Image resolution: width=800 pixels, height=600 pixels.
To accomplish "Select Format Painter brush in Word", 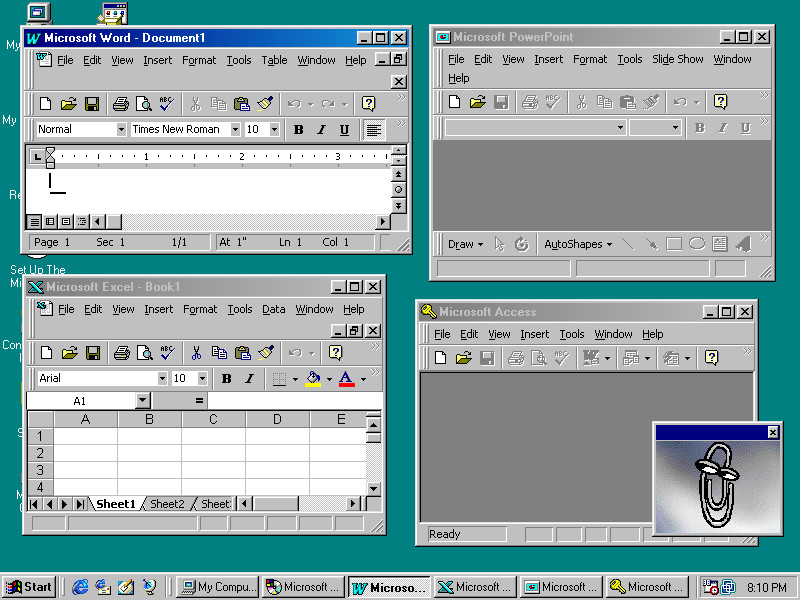I will [x=265, y=104].
